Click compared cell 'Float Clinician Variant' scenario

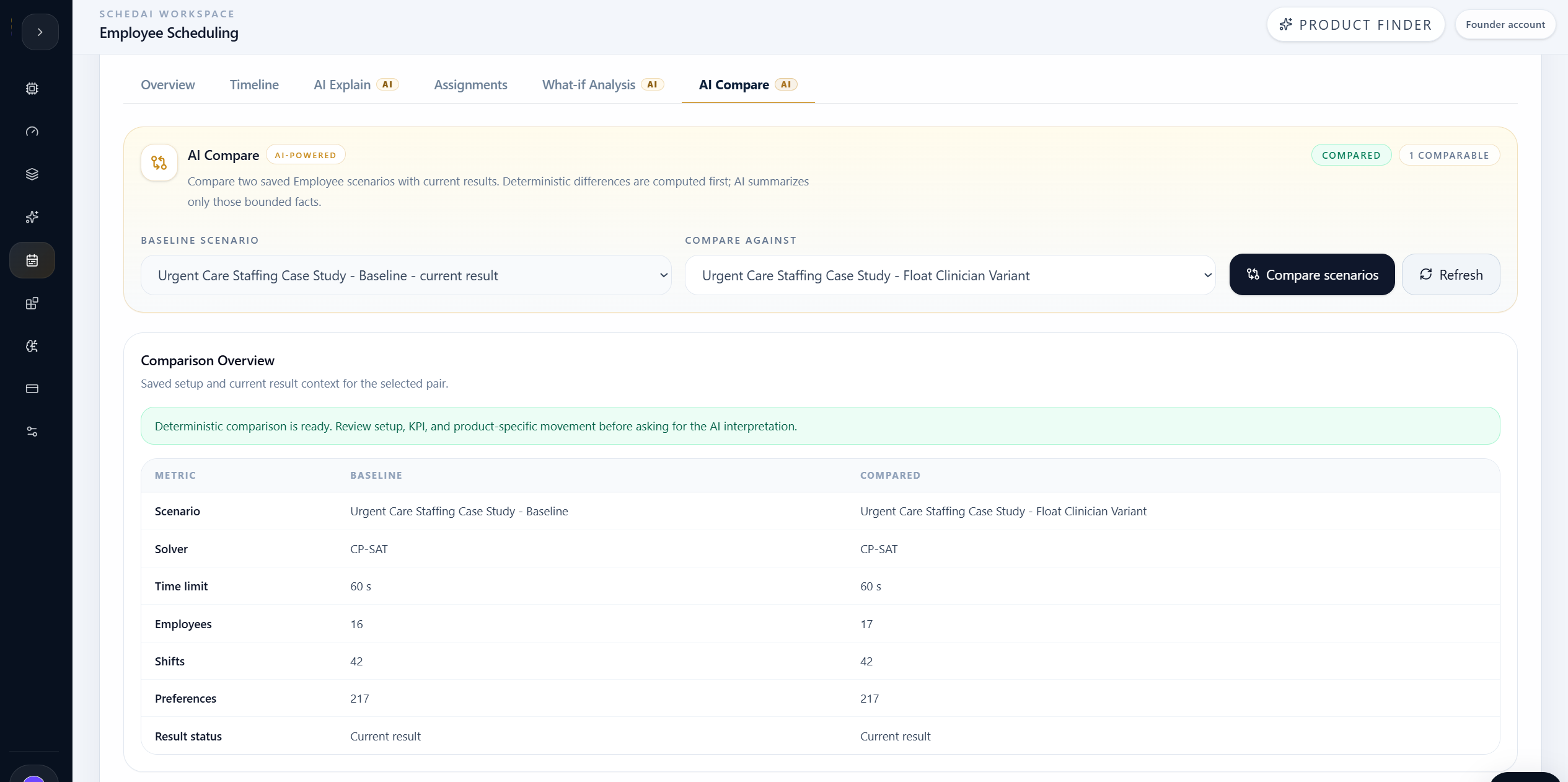1003,512
